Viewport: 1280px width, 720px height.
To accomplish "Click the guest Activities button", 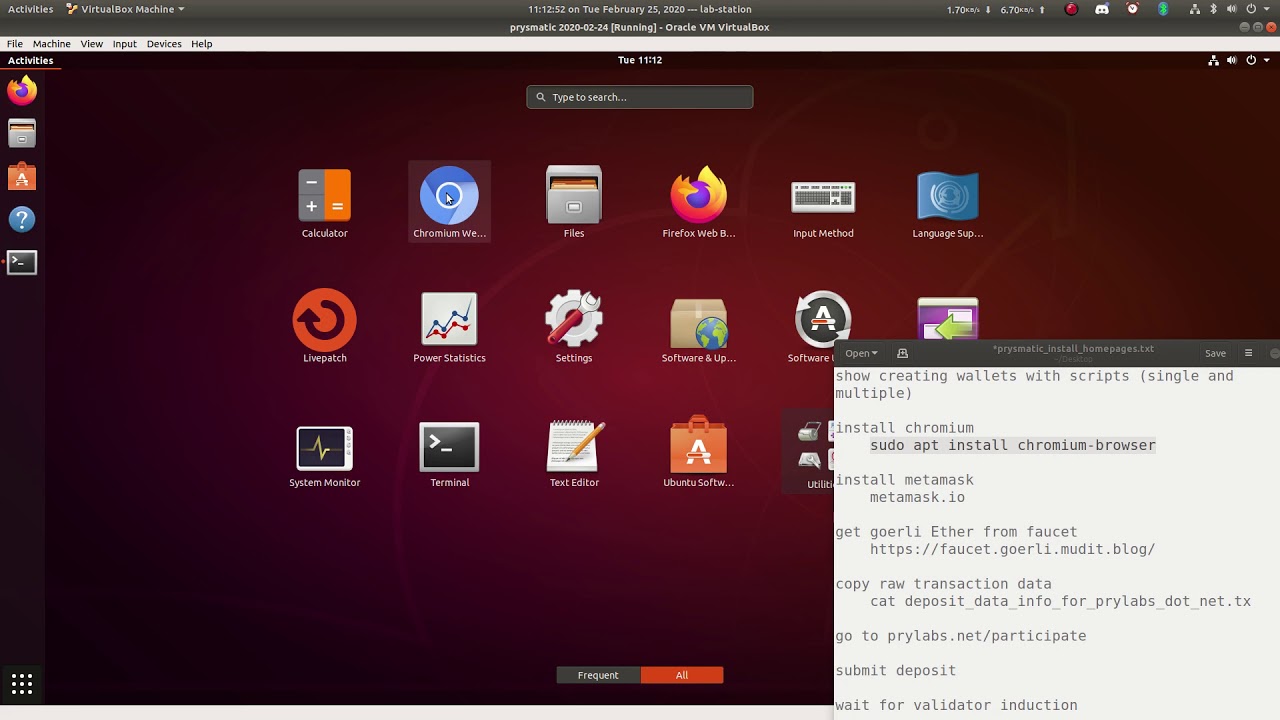I will point(30,60).
